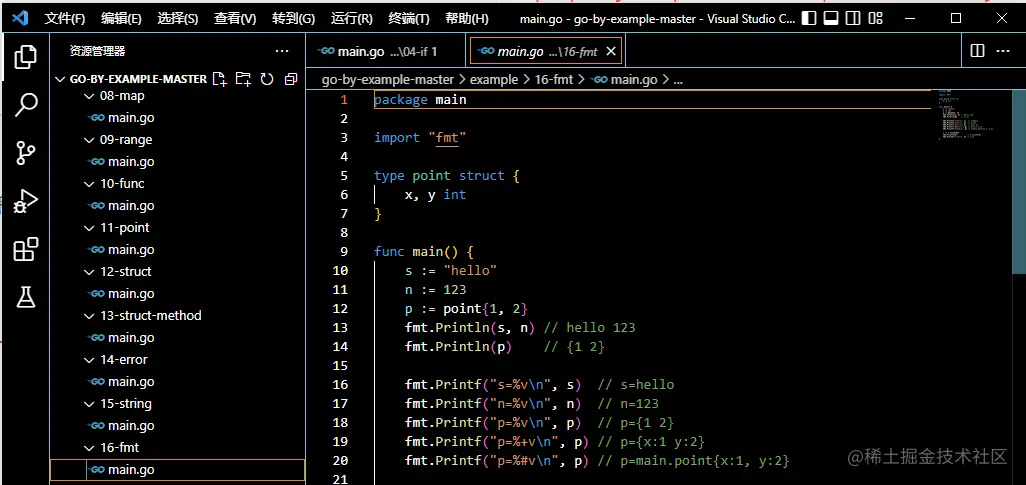Image resolution: width=1026 pixels, height=485 pixels.
Task: Open main.go under 15-string
Action: [x=177, y=426]
